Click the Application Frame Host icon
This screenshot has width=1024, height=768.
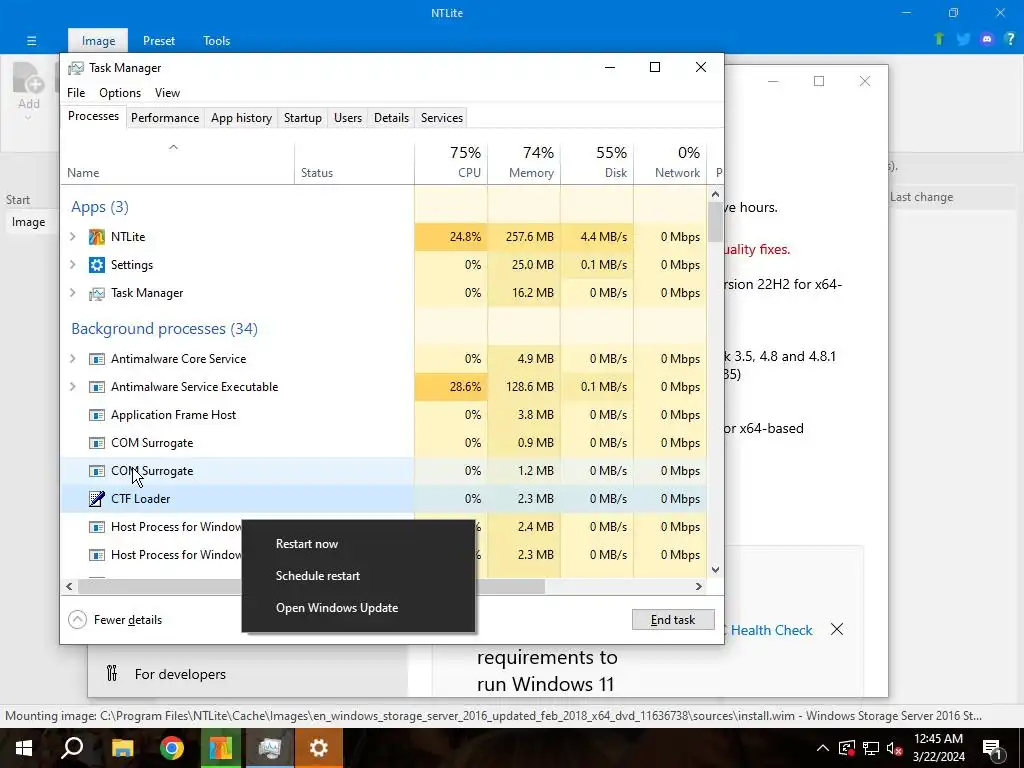click(97, 415)
